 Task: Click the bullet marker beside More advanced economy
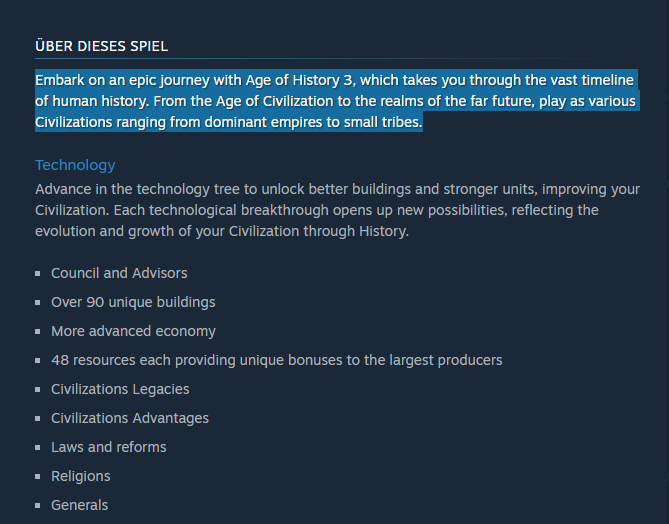point(38,332)
